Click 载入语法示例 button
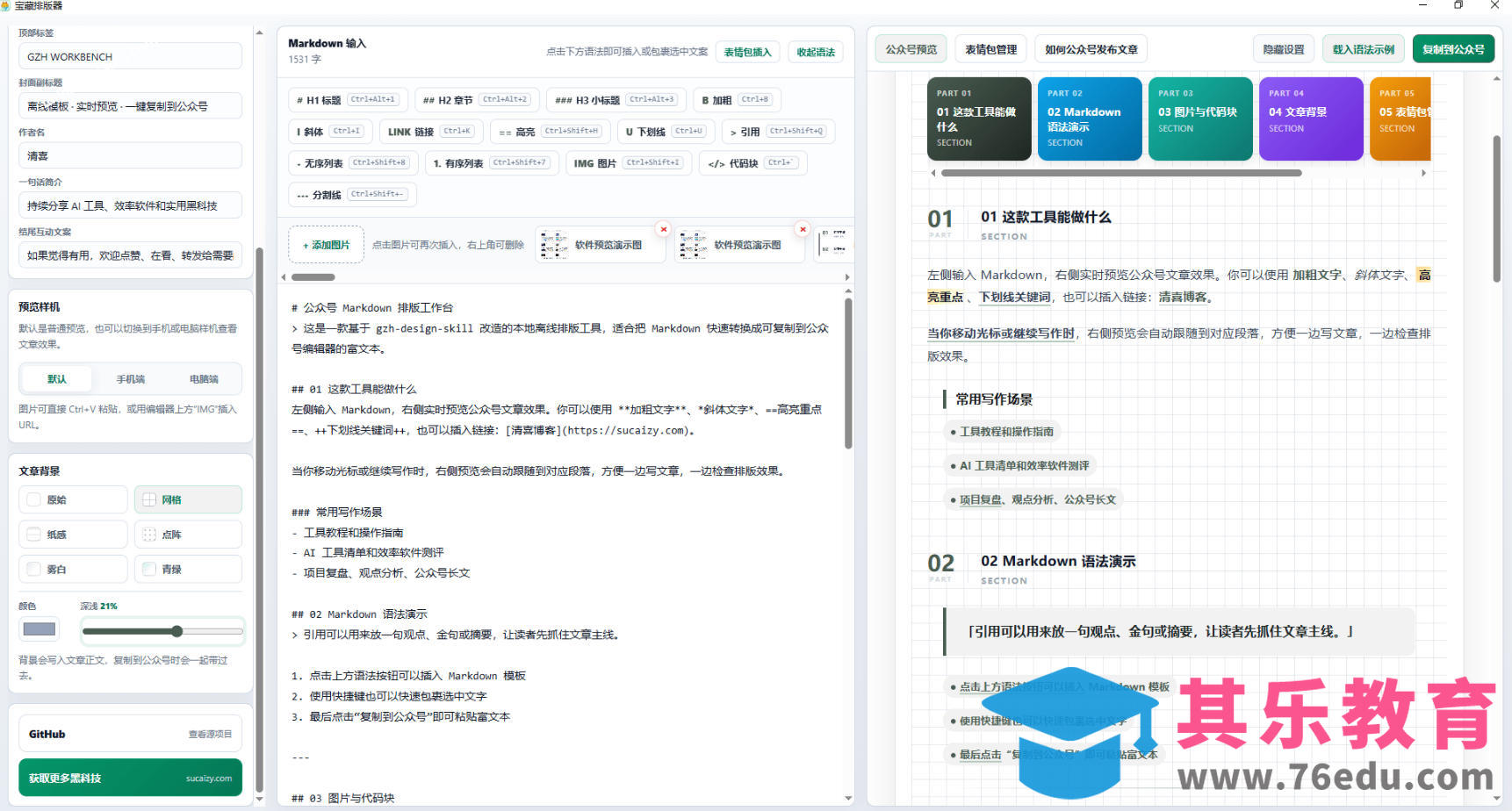 pos(1363,49)
